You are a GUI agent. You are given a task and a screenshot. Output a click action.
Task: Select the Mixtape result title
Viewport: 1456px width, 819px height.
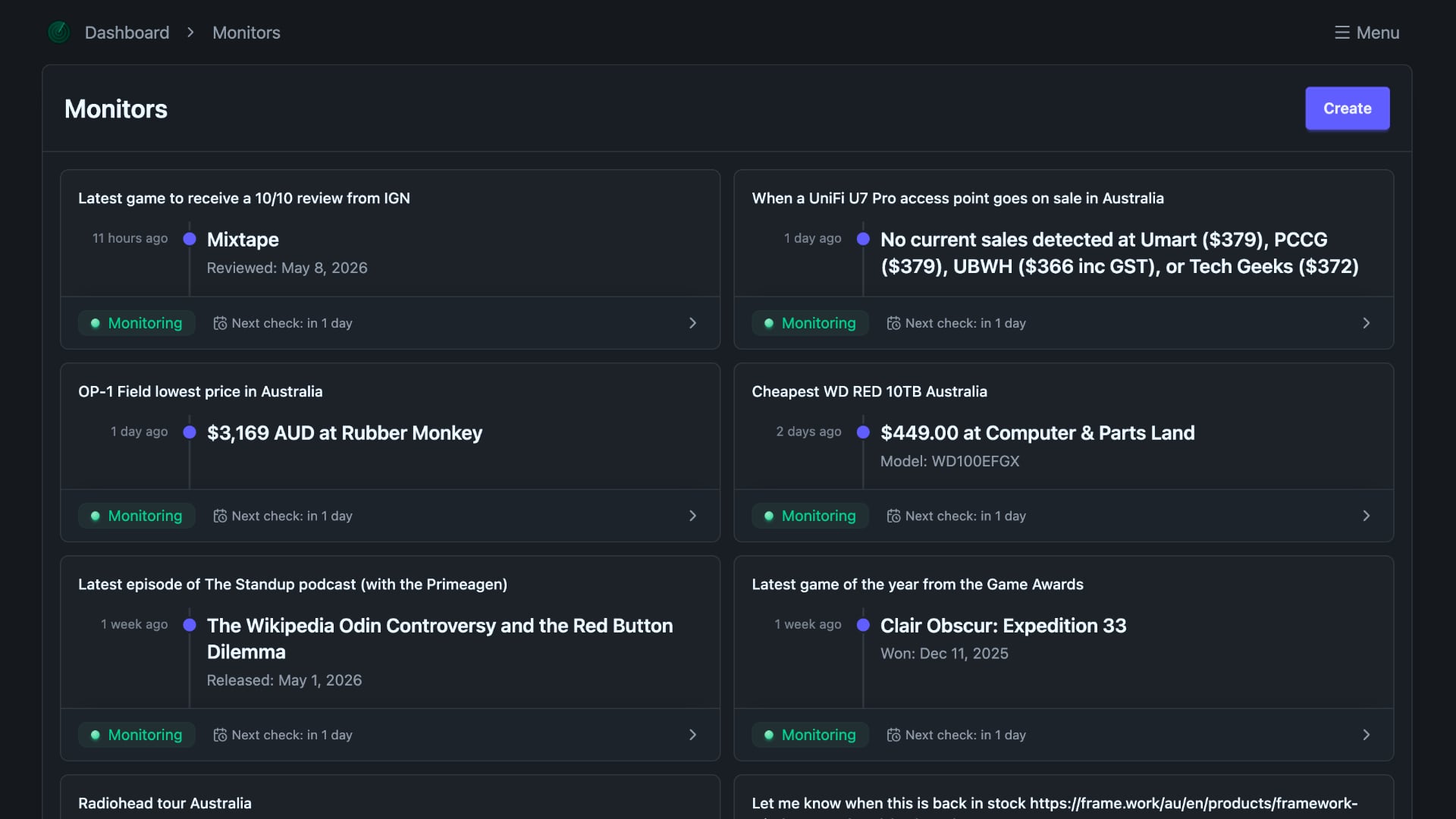click(243, 240)
